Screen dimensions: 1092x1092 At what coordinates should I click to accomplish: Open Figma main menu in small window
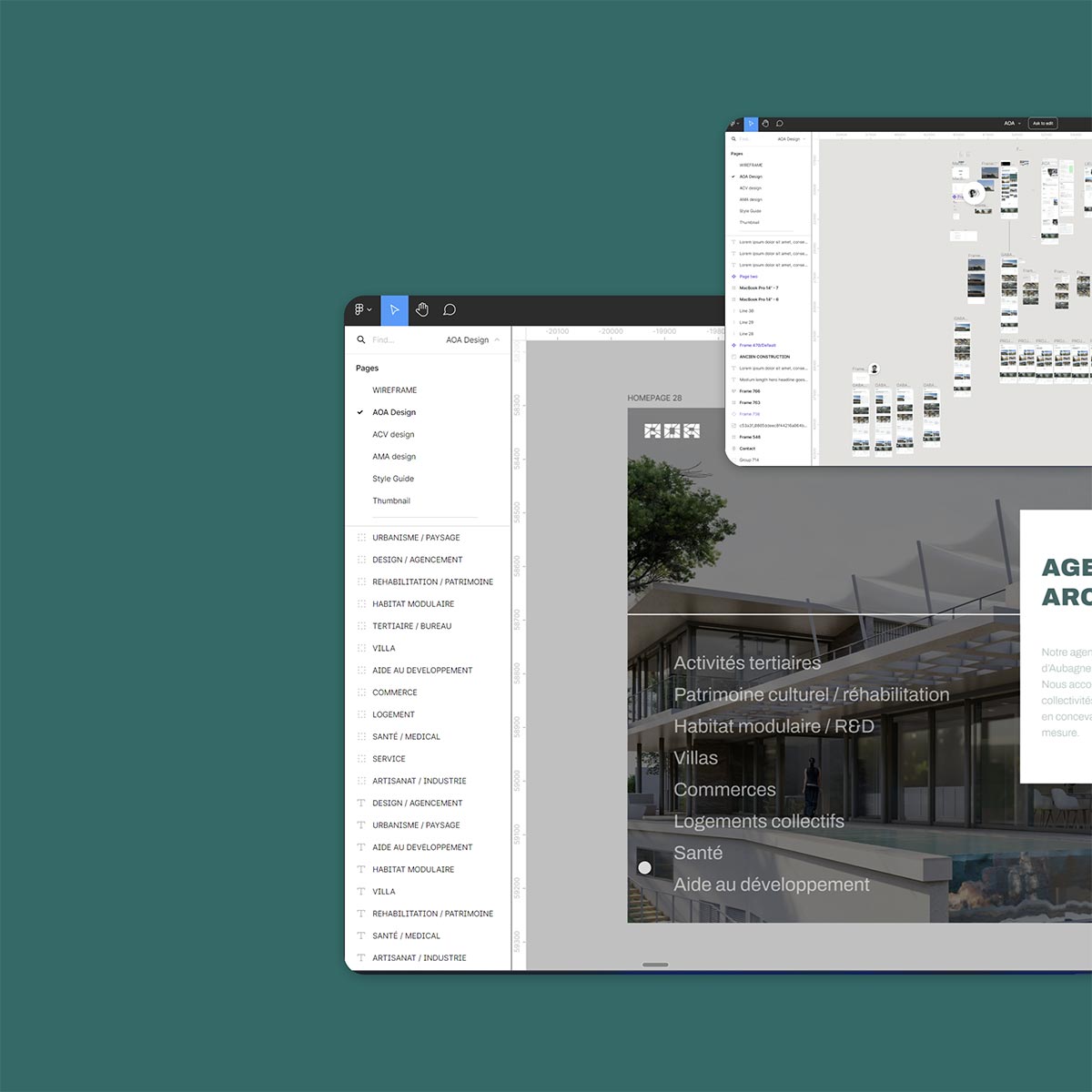[x=734, y=124]
